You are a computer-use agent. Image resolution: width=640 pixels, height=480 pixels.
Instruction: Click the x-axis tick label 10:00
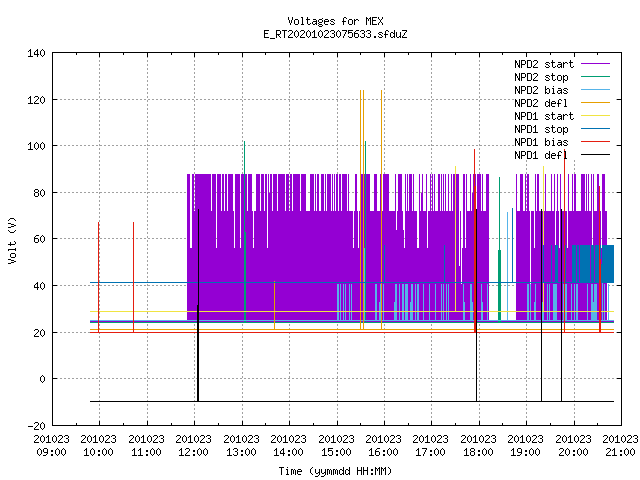98,452
